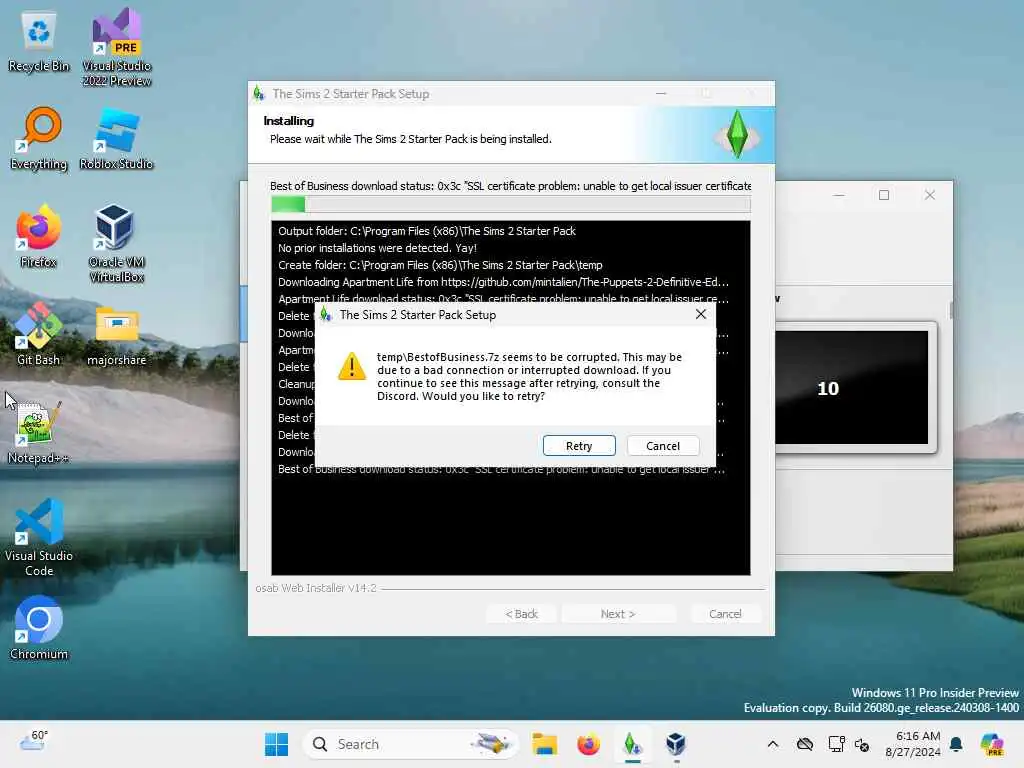This screenshot has width=1024, height=768.
Task: Open Visual Studio Code desktop icon
Action: pos(39,537)
